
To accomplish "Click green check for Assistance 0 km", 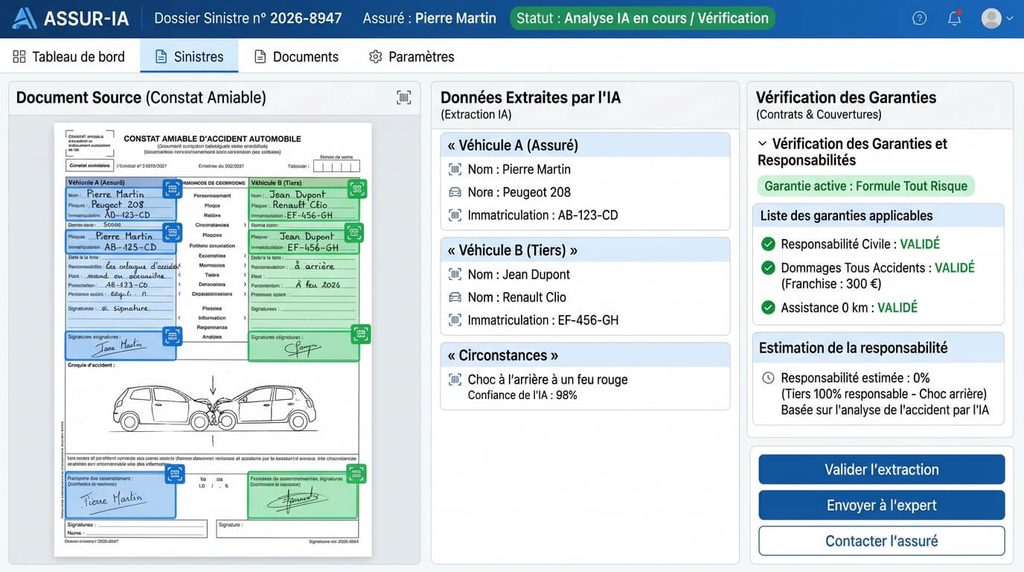I will pyautogui.click(x=768, y=308).
